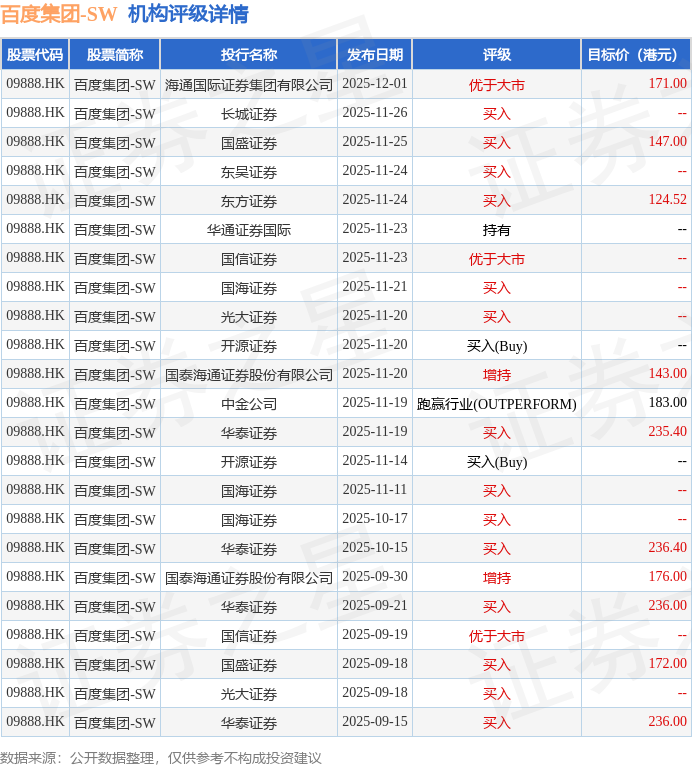Screen dimensions: 692x767
Task: Click the date 2025-11-26
Action: (375, 112)
